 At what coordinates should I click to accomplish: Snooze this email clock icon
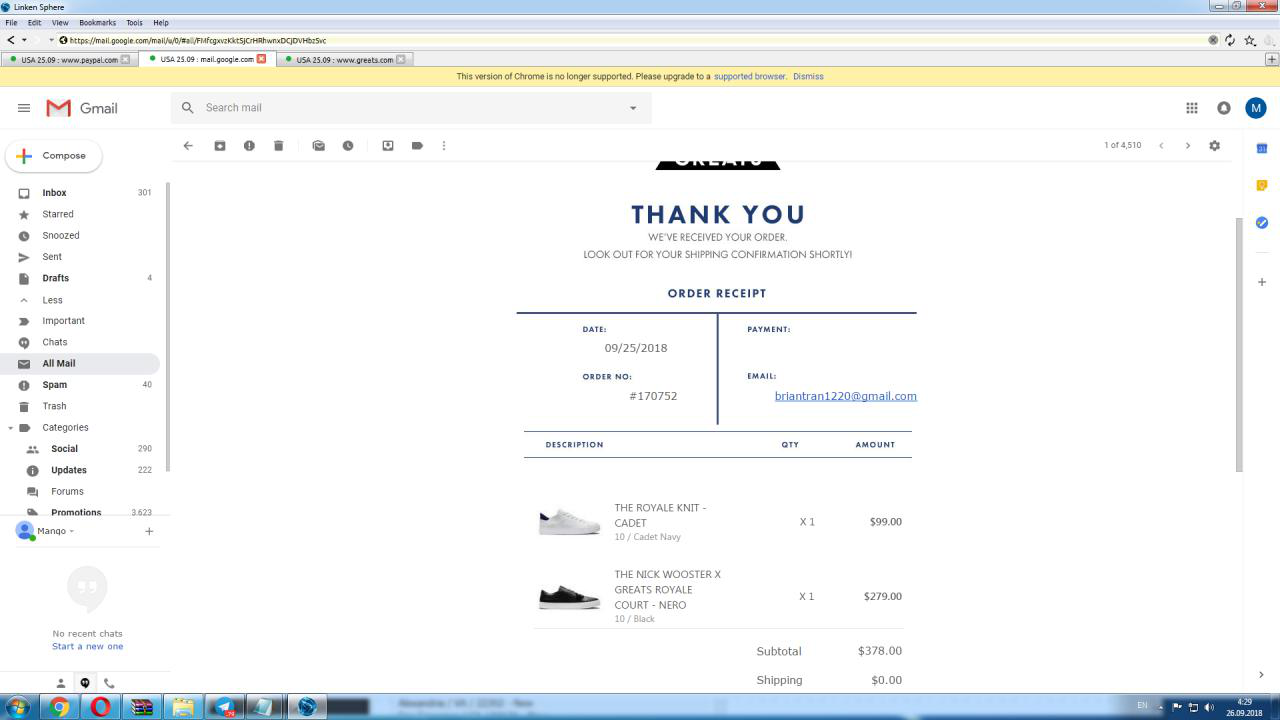point(348,146)
